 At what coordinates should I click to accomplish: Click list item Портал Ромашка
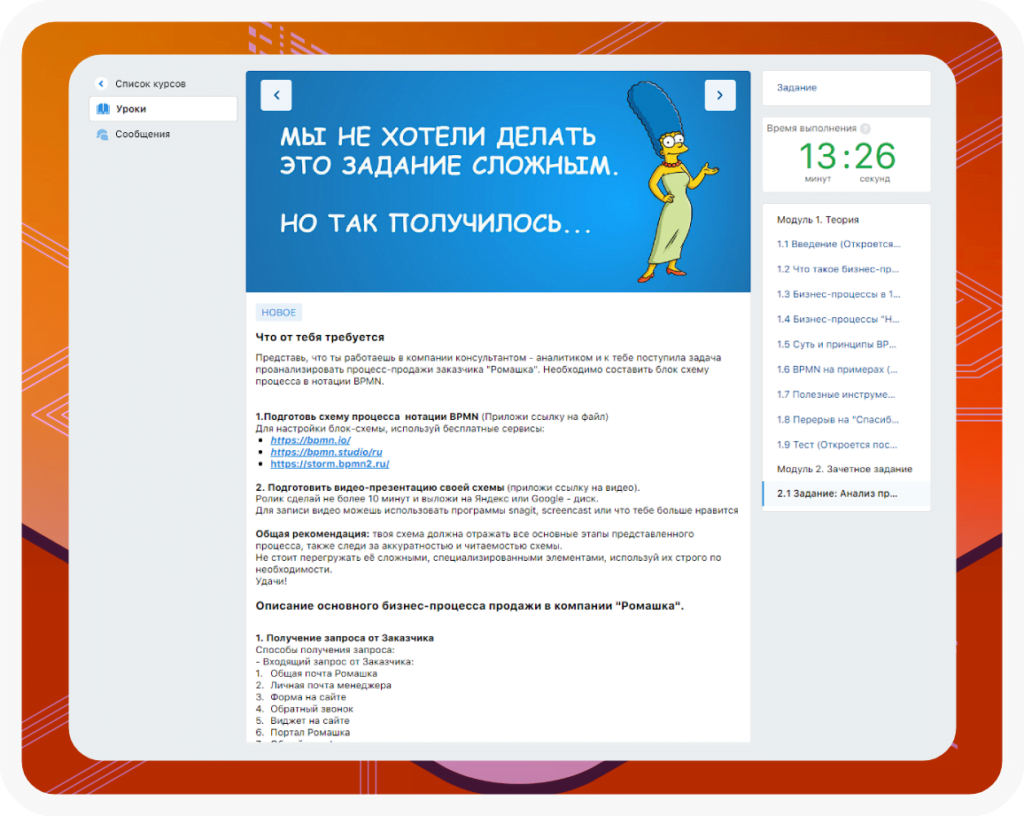tap(310, 732)
